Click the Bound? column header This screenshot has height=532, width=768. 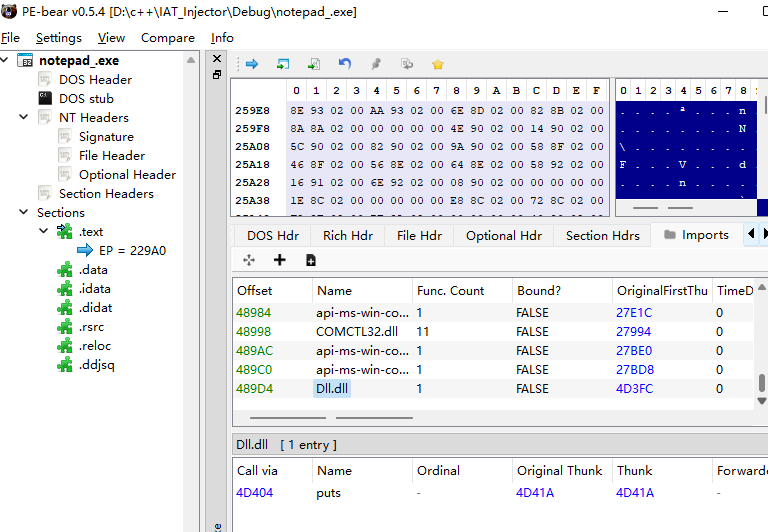point(562,290)
